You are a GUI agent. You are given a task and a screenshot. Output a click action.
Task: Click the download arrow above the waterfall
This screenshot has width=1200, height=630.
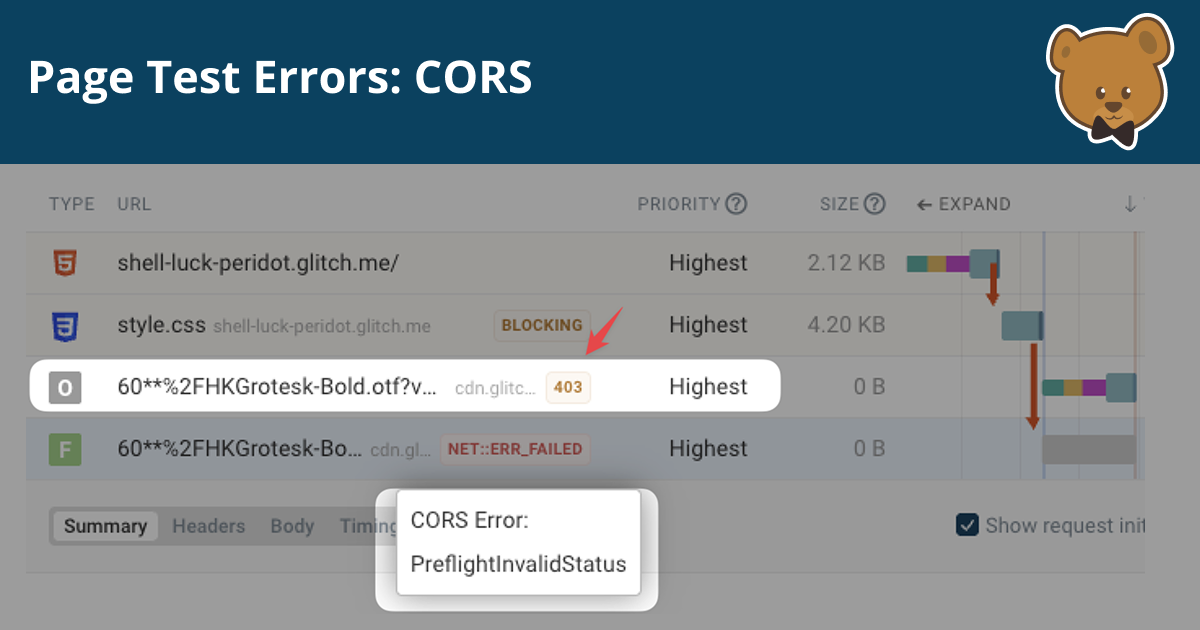pos(1130,203)
